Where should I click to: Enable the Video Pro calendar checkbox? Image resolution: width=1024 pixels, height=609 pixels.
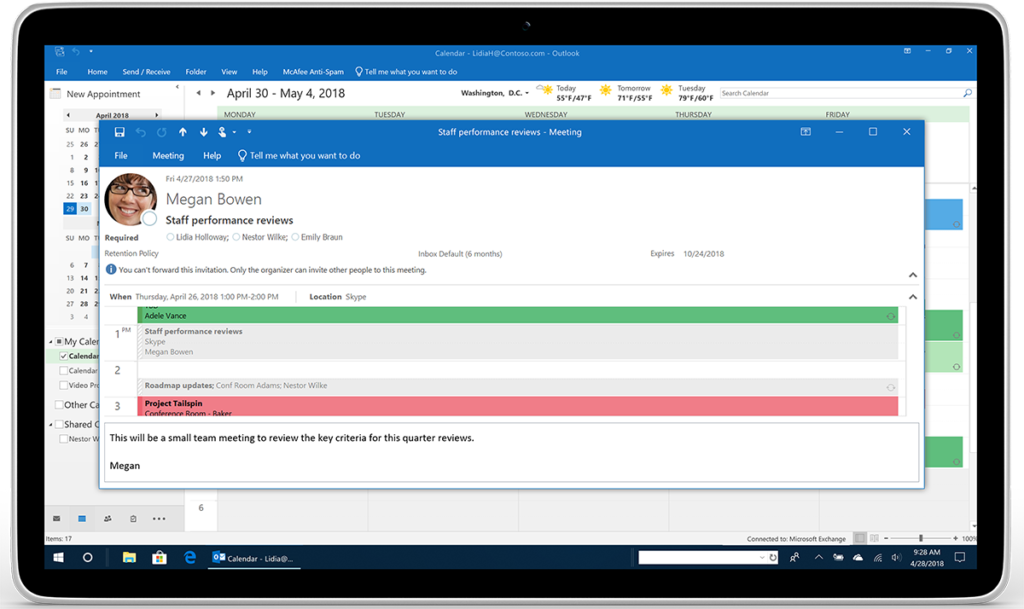[x=63, y=385]
